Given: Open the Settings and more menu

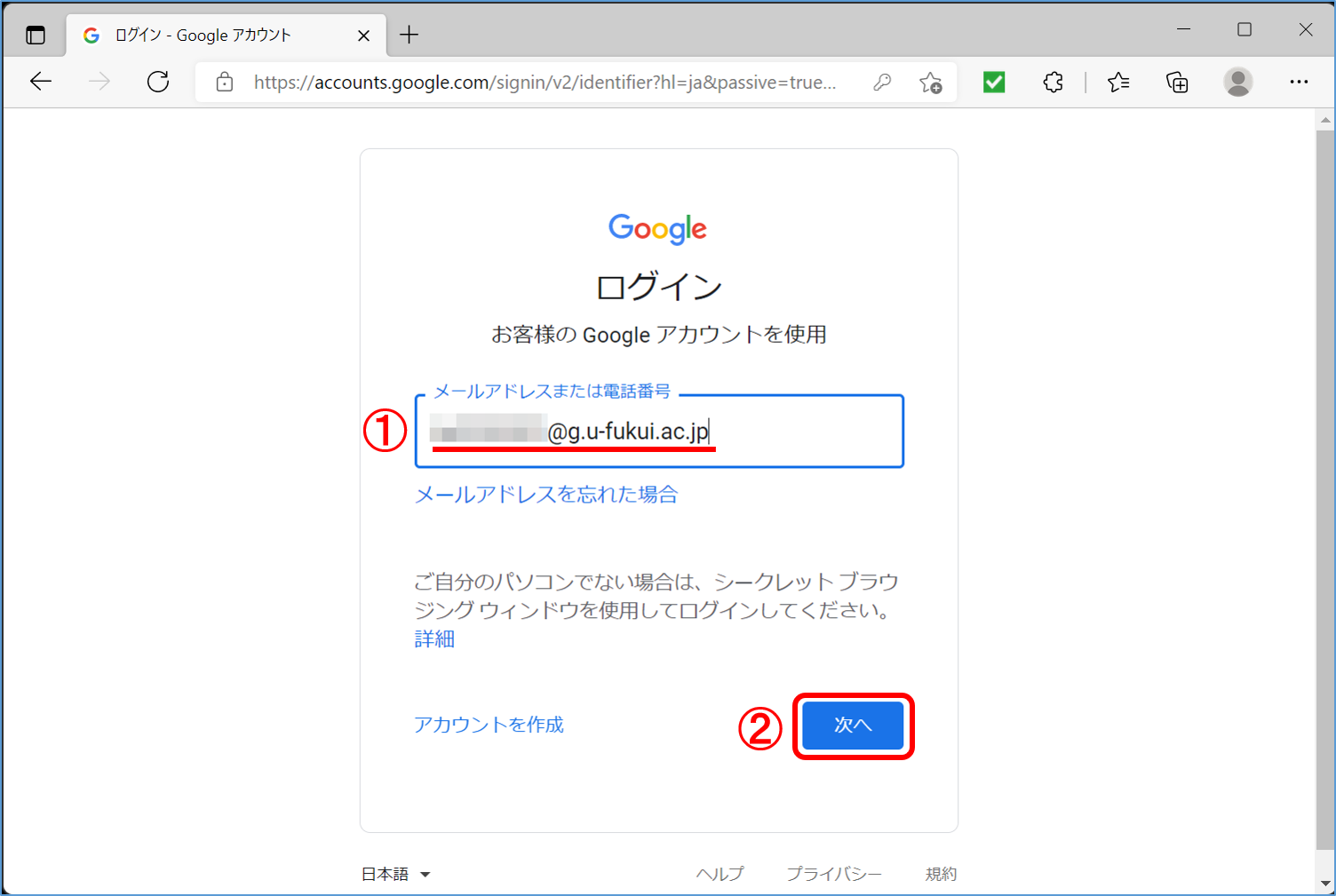Looking at the screenshot, I should pos(1299,82).
